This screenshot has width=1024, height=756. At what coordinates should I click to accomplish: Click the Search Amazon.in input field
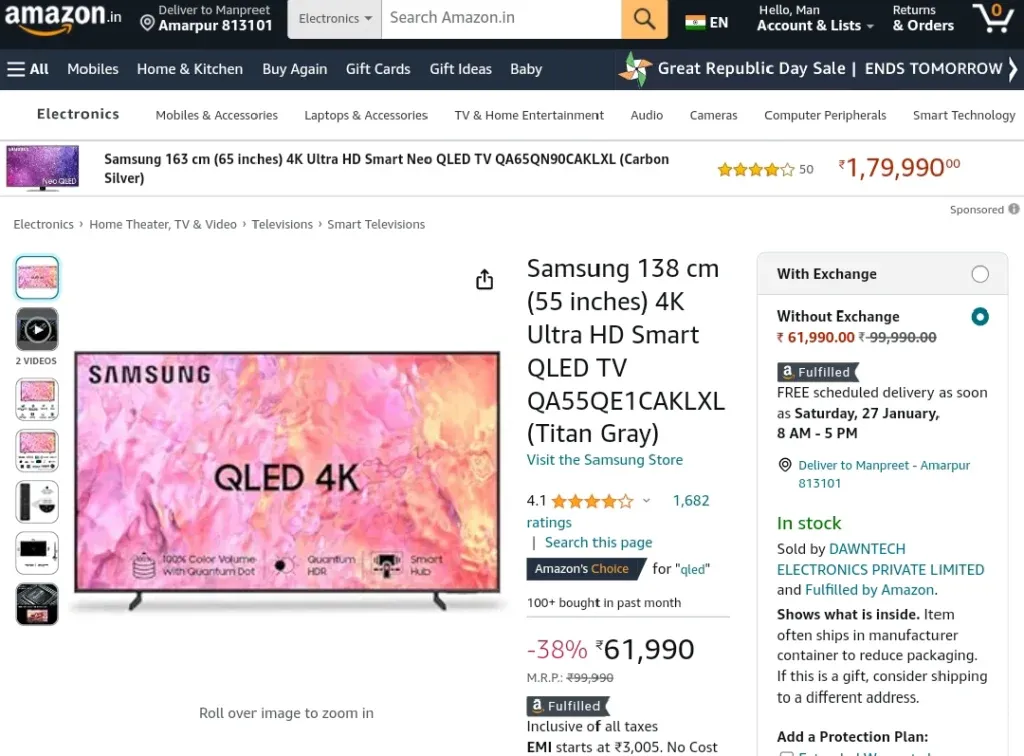502,19
